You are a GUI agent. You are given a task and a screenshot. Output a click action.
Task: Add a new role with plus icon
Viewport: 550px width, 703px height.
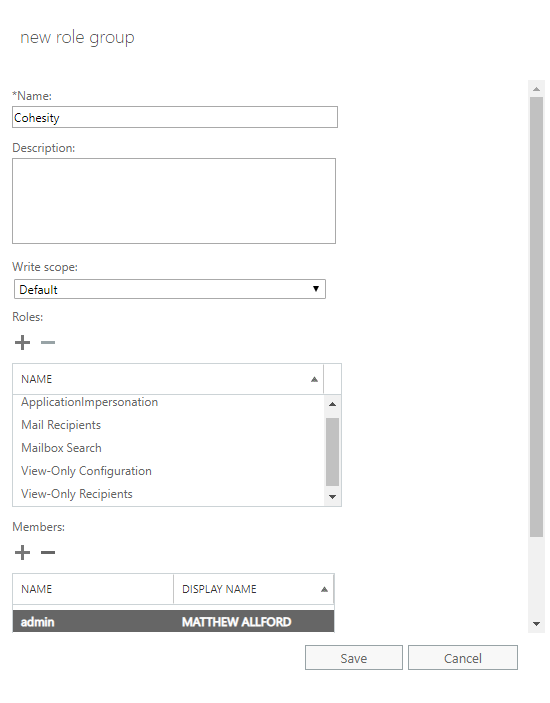(22, 343)
